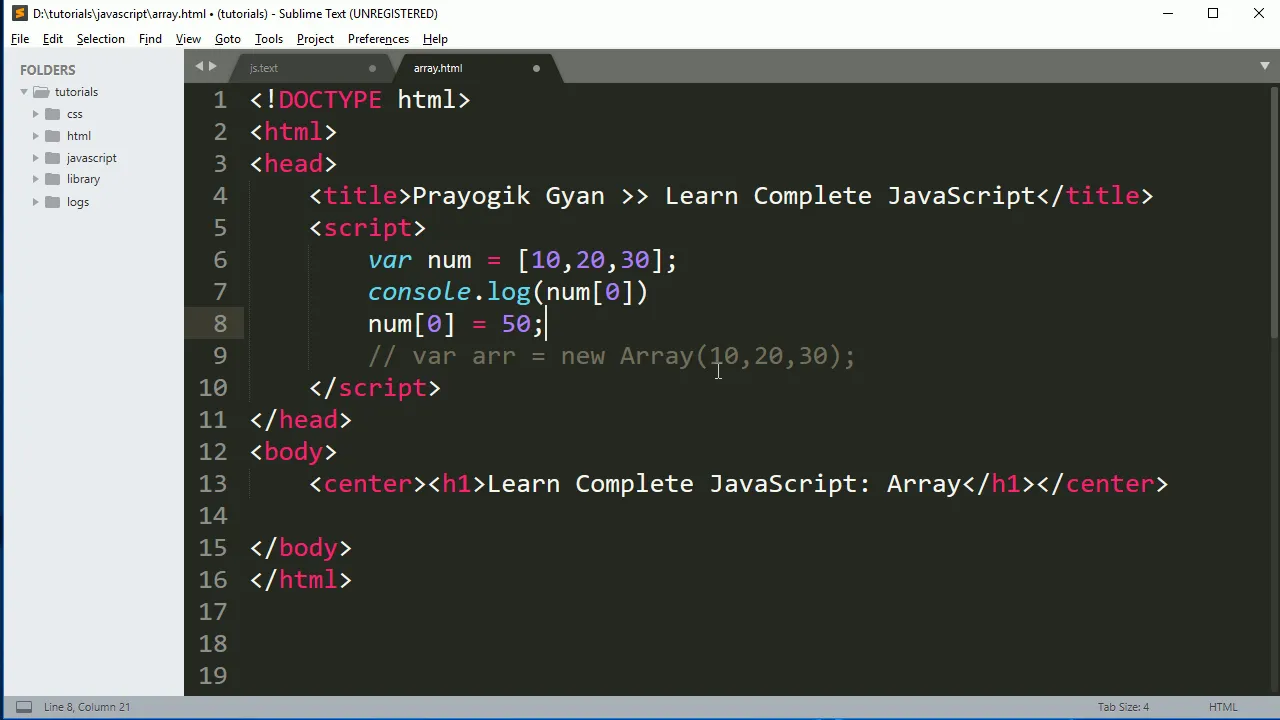1280x720 pixels.
Task: Change Tab Size: 4 setting
Action: click(x=1123, y=707)
